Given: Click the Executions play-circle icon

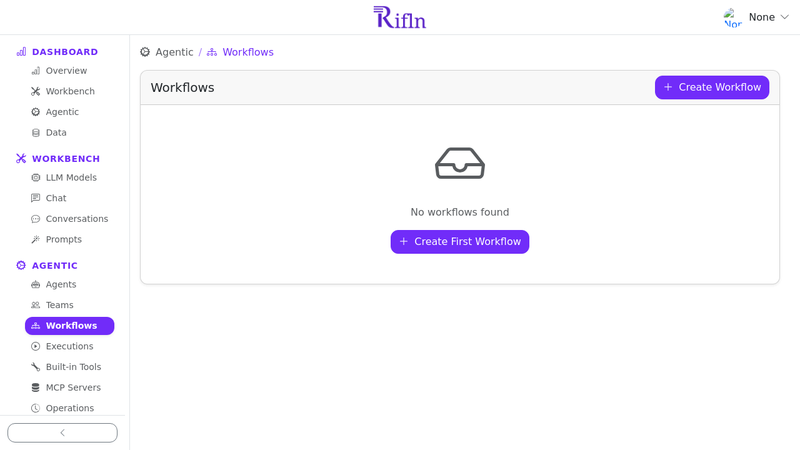Looking at the screenshot, I should coord(35,346).
